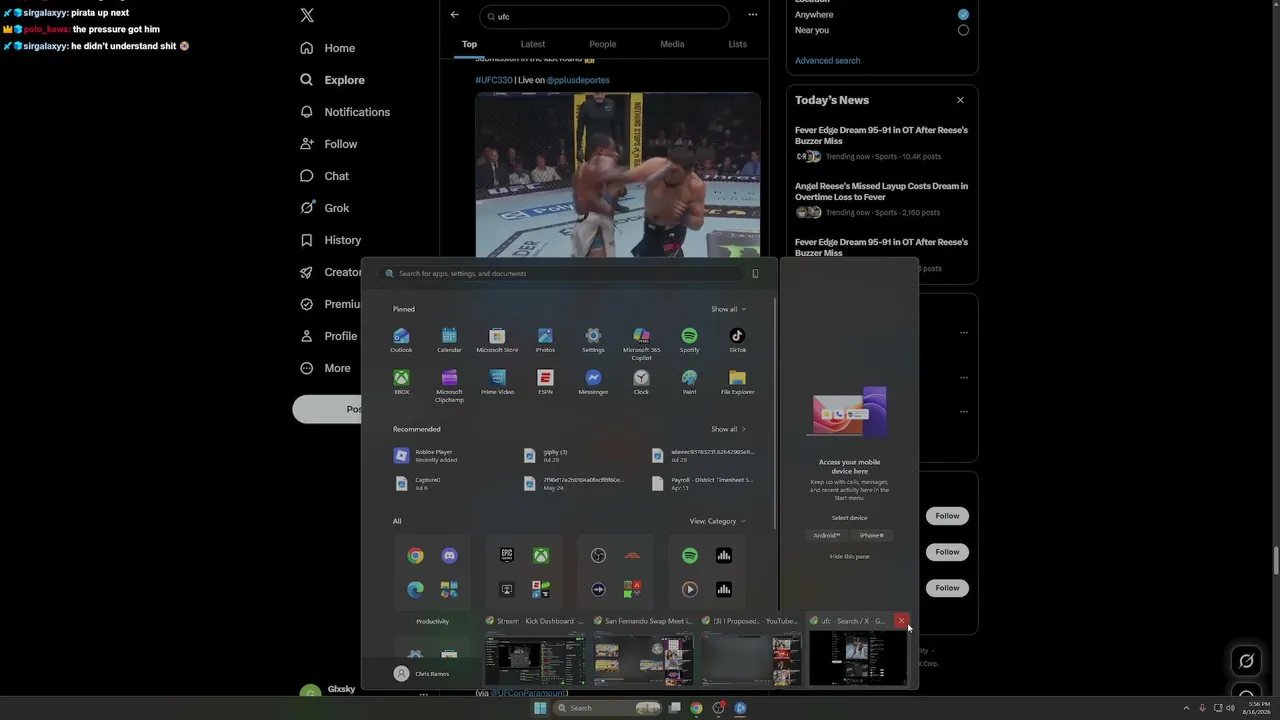Viewport: 1280px width, 720px height.
Task: Click the @pplusdeportes link
Action: (578, 80)
